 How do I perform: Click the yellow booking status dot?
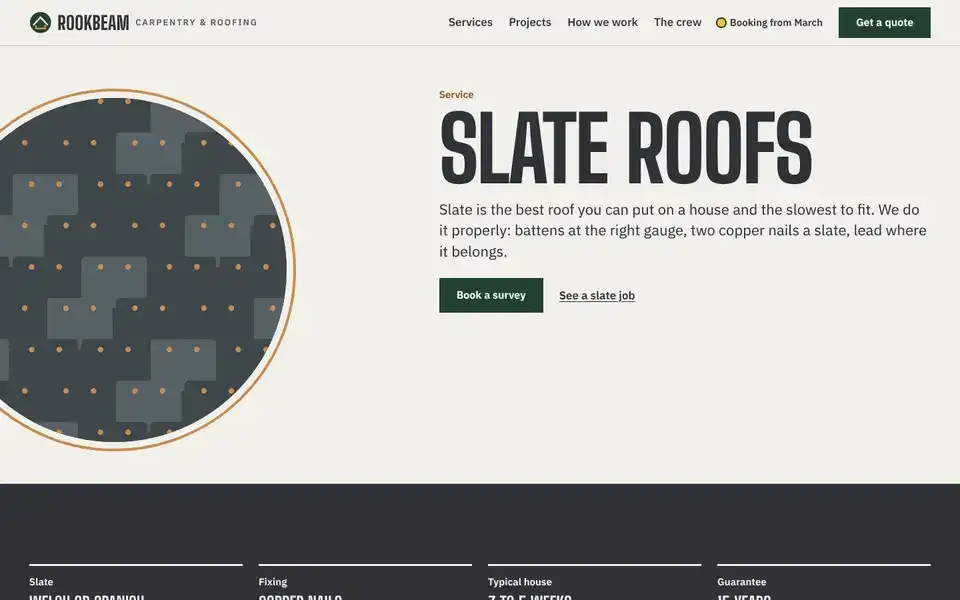721,23
